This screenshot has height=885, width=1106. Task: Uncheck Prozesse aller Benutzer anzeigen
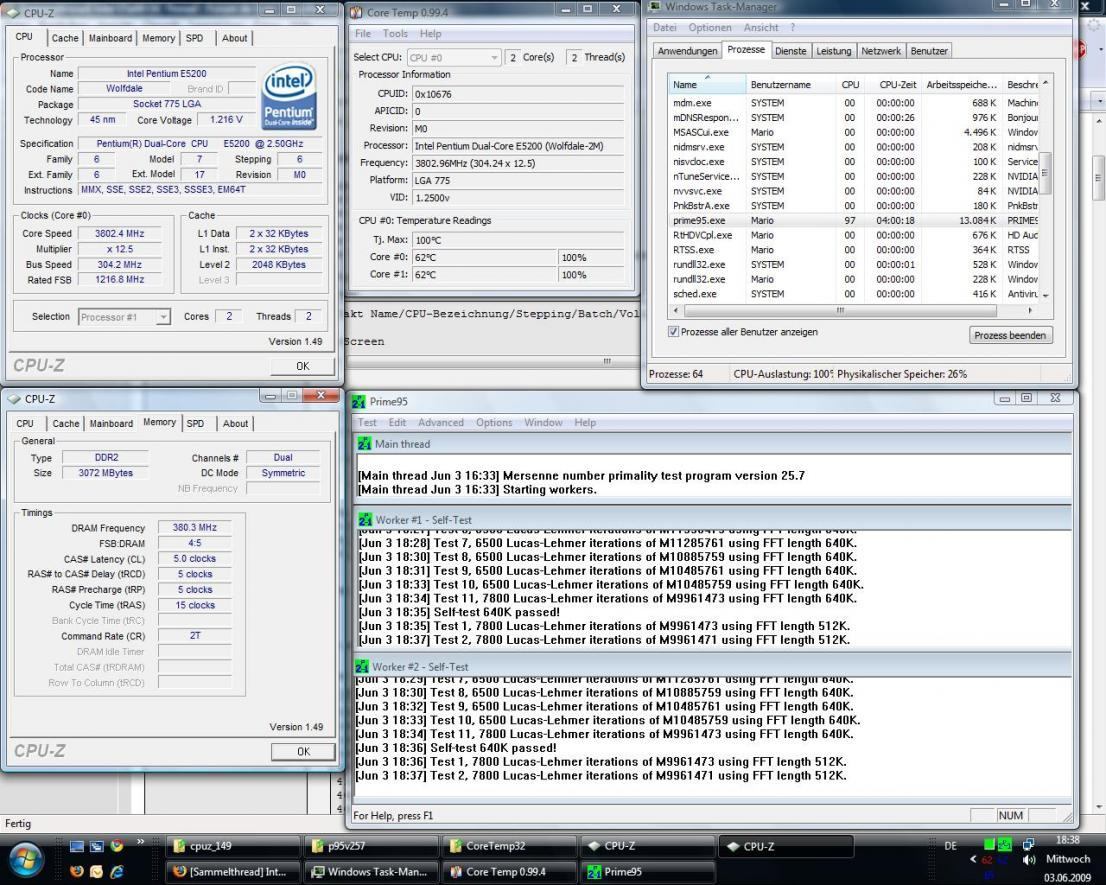(673, 332)
